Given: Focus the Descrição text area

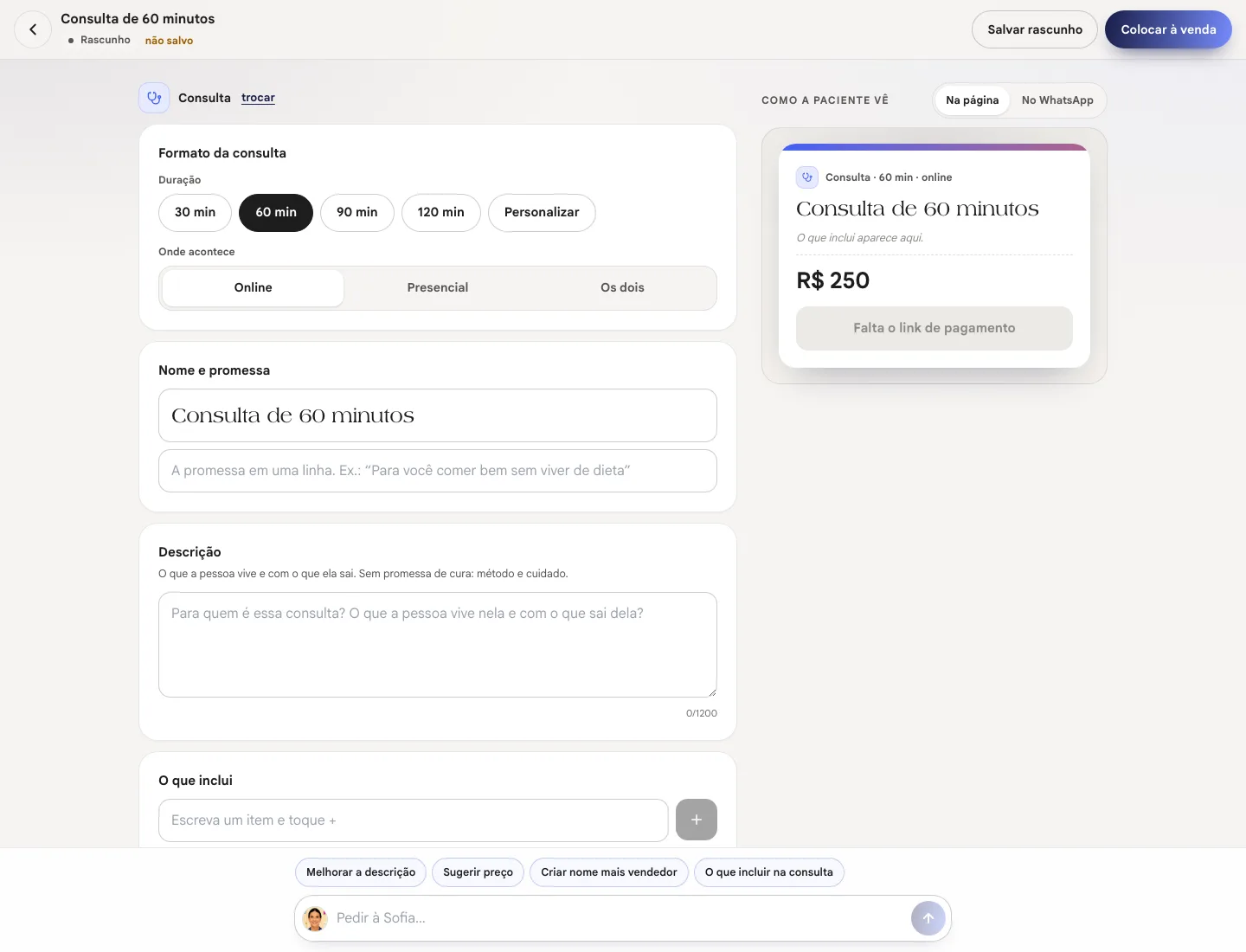Looking at the screenshot, I should [x=438, y=645].
